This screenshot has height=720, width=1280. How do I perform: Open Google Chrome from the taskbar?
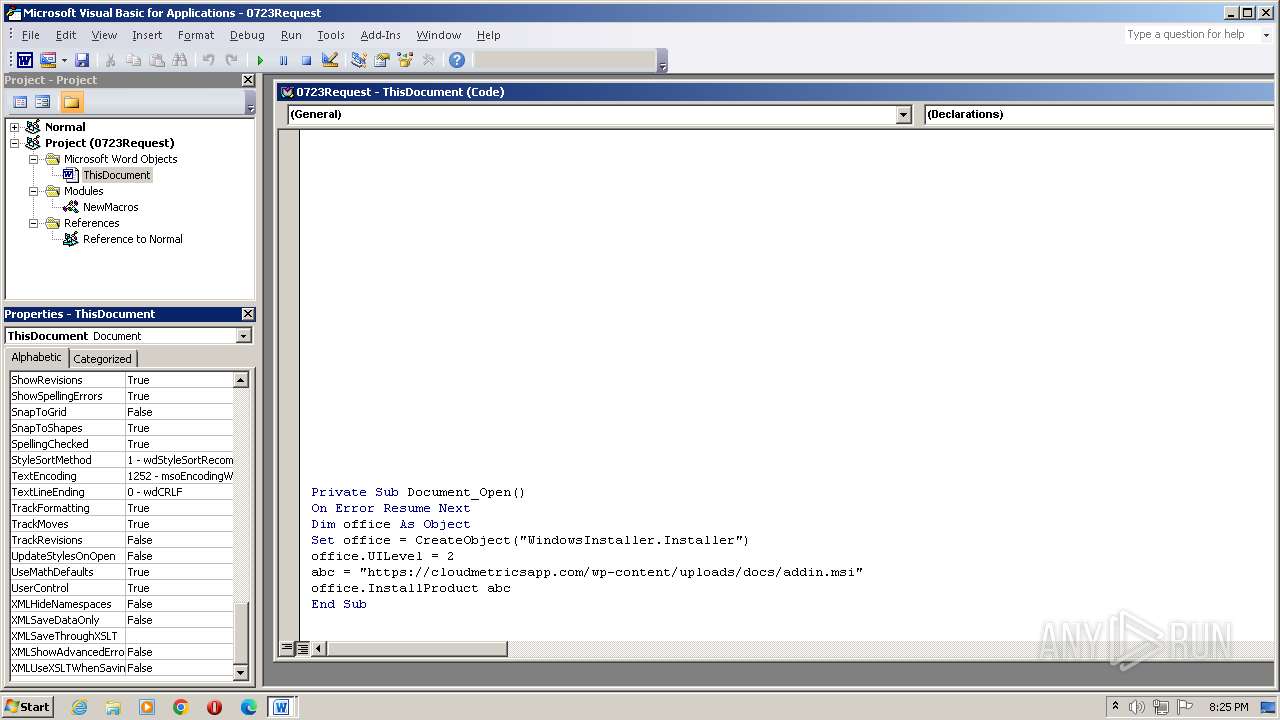pyautogui.click(x=181, y=707)
